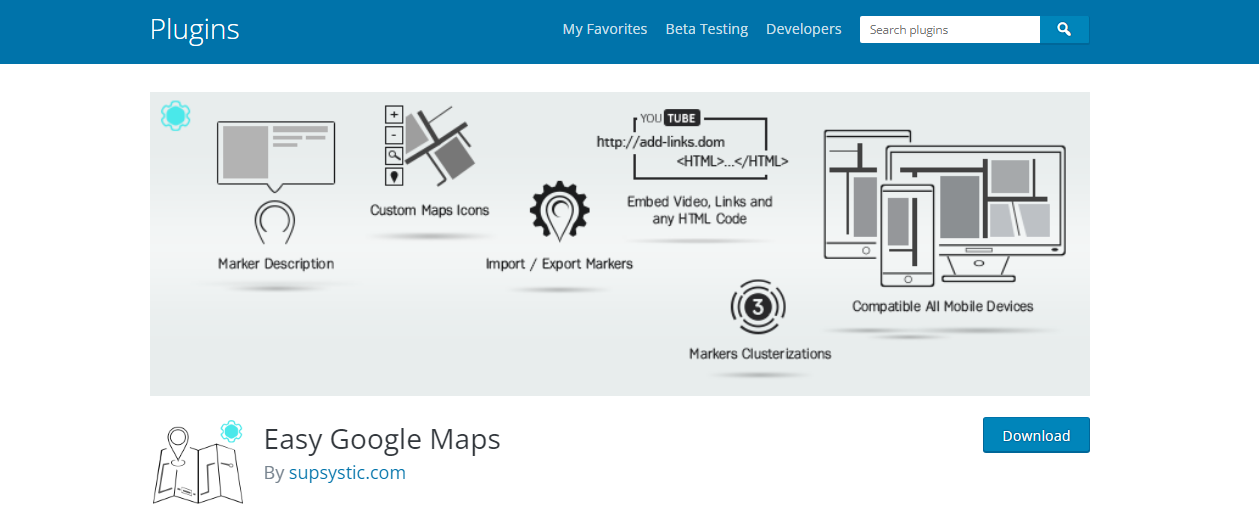Screen dimensions: 1259x532
Task: Click the marker description popup graphic
Action: (276, 156)
